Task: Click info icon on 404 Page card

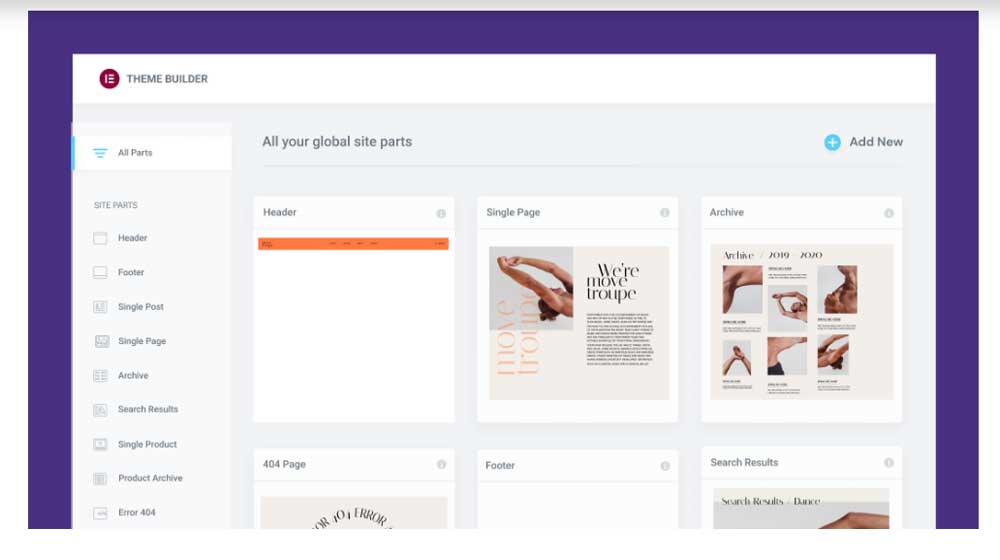Action: [441, 465]
